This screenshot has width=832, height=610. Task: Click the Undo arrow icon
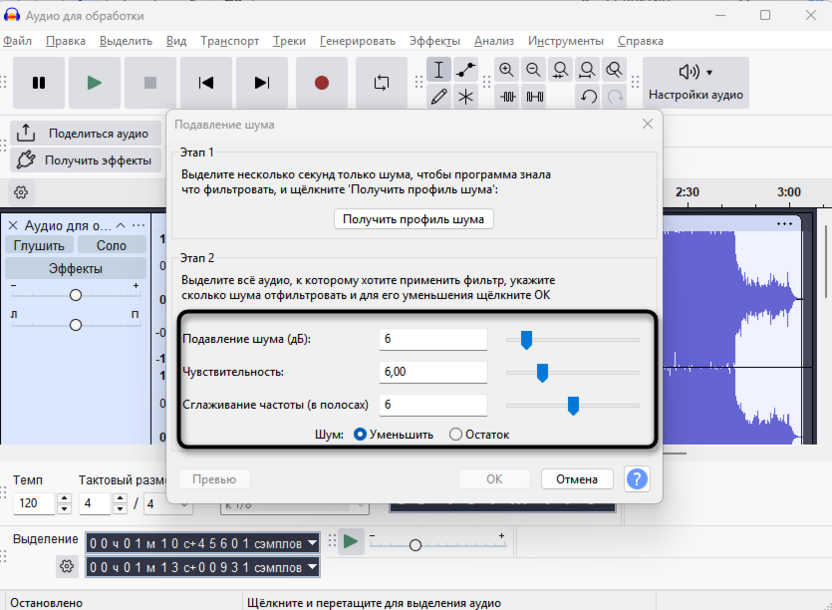coord(588,97)
